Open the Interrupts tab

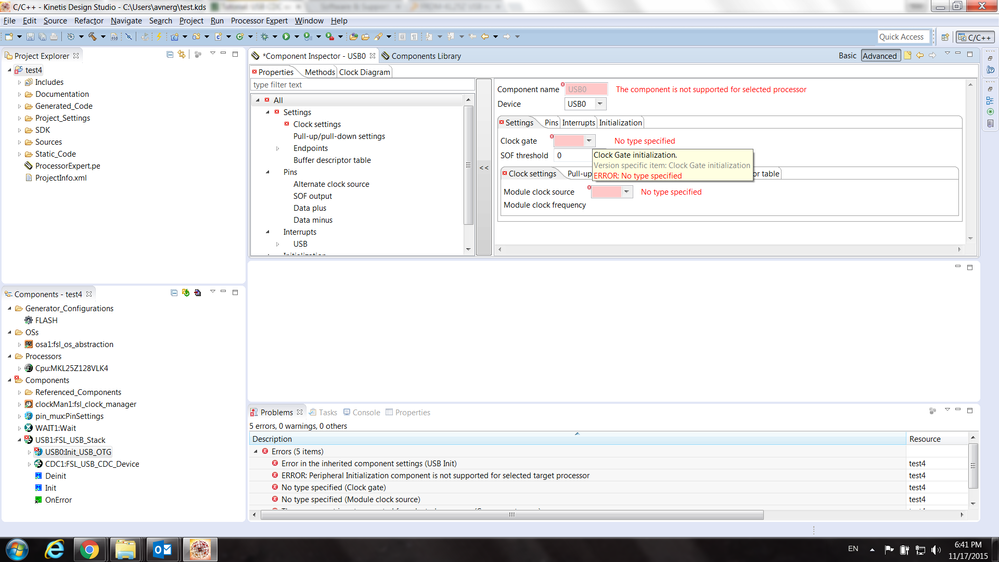(579, 122)
